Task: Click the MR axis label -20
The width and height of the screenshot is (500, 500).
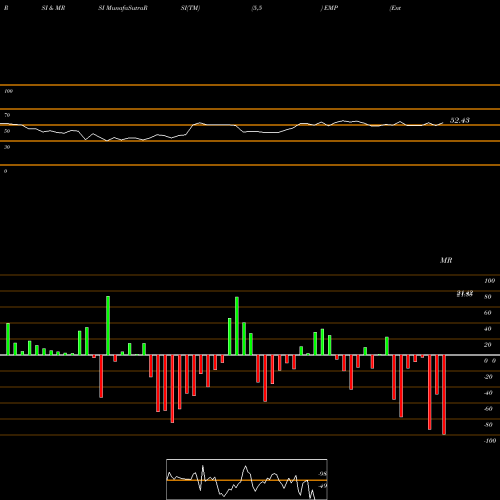Action: pyautogui.click(x=488, y=377)
